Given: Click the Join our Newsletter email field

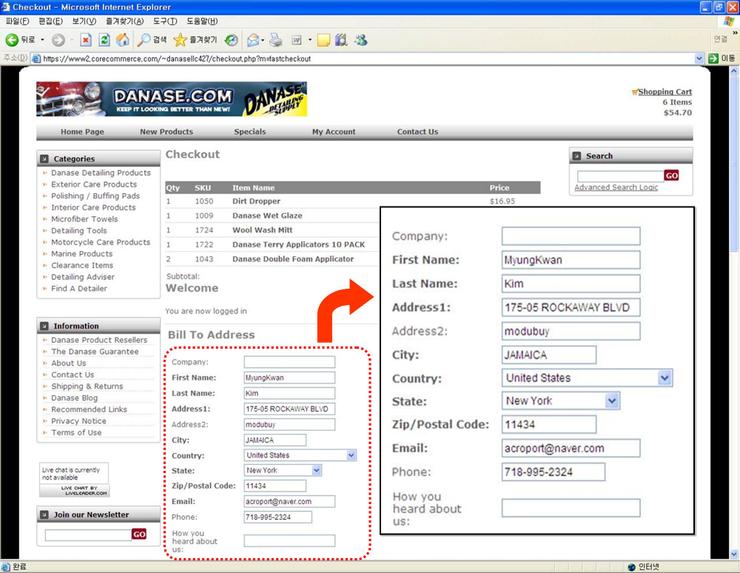Looking at the screenshot, I should (88, 534).
